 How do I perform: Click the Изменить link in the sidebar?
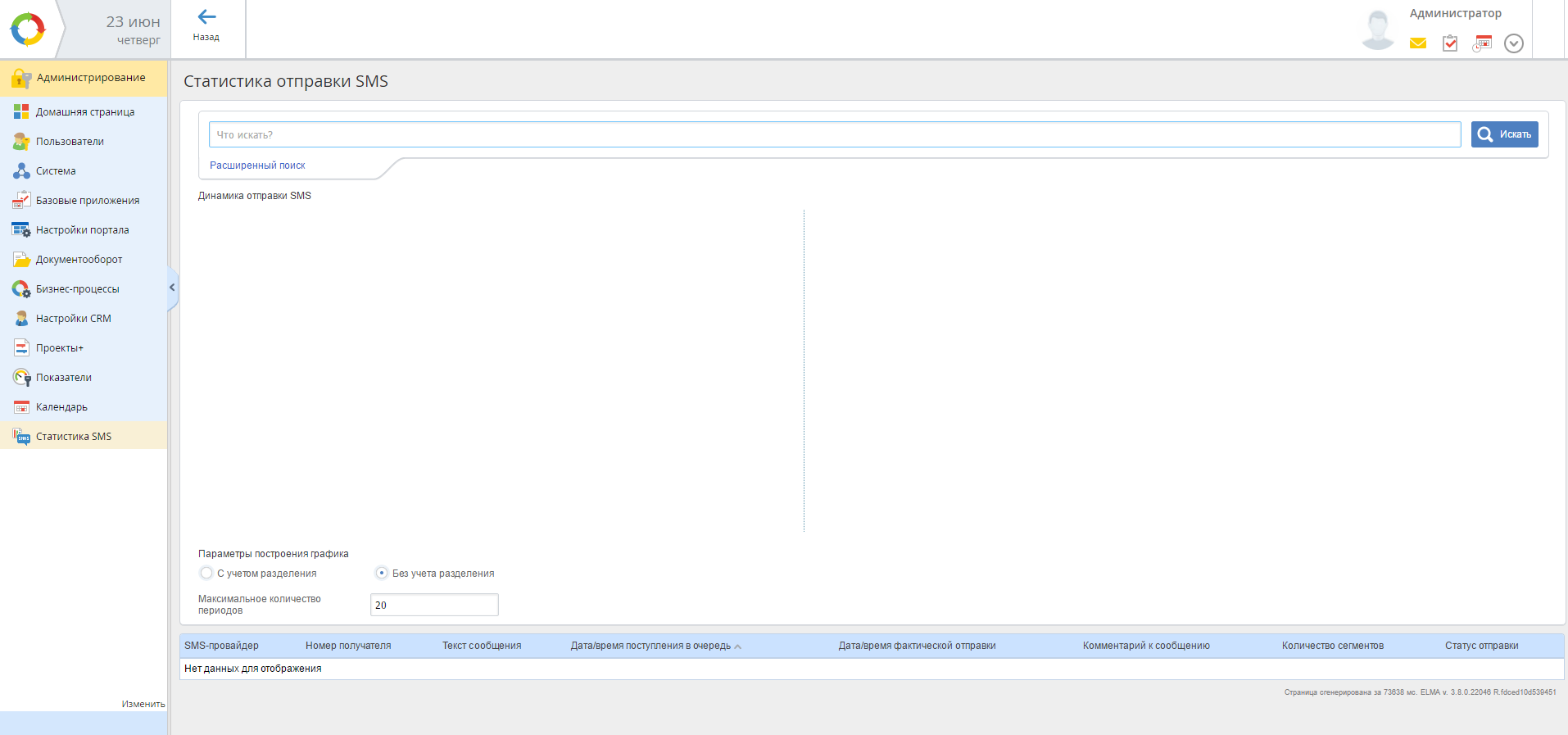click(143, 704)
